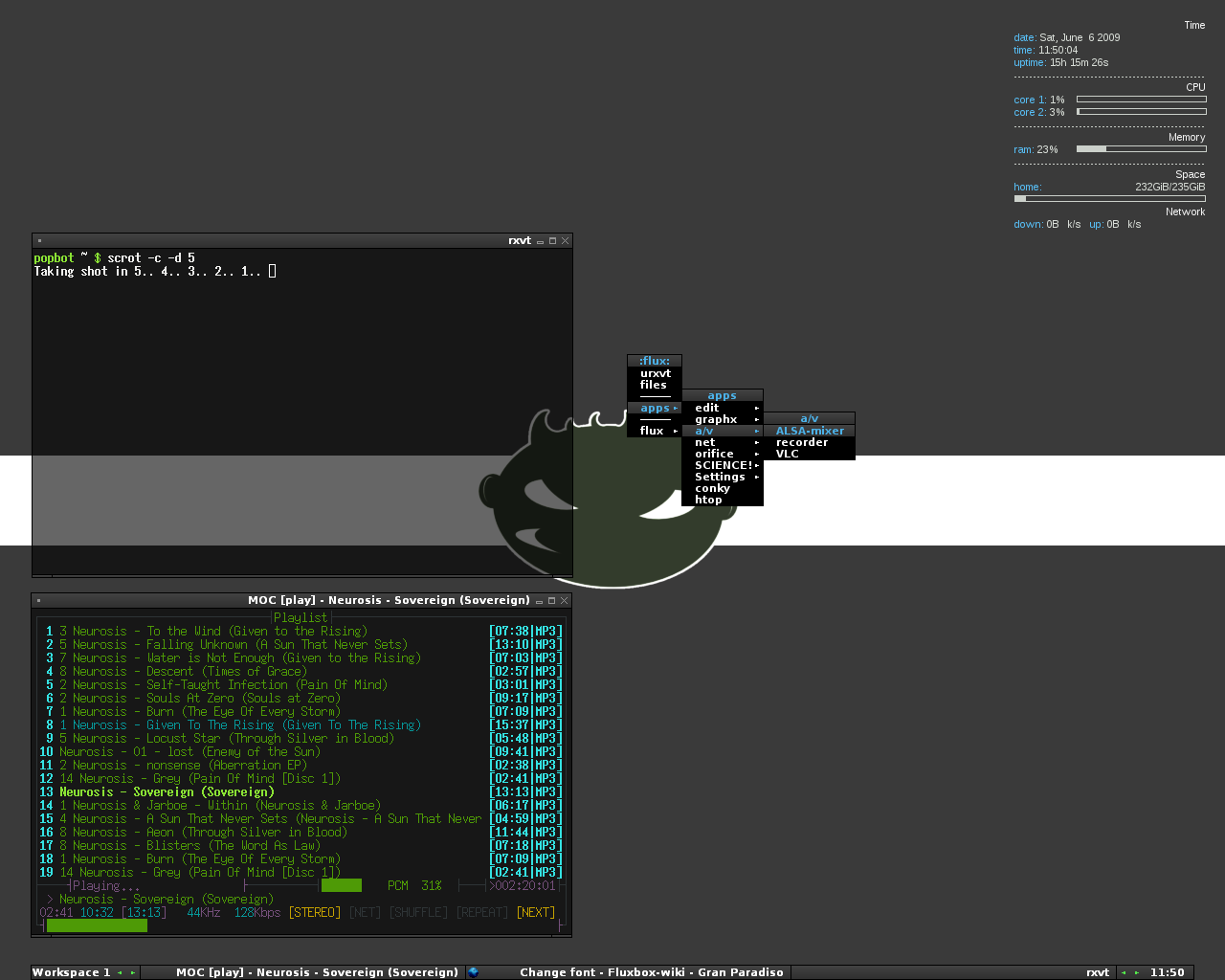Click the 11:50 clock in the toolbar
The height and width of the screenshot is (980, 1225).
[1168, 972]
